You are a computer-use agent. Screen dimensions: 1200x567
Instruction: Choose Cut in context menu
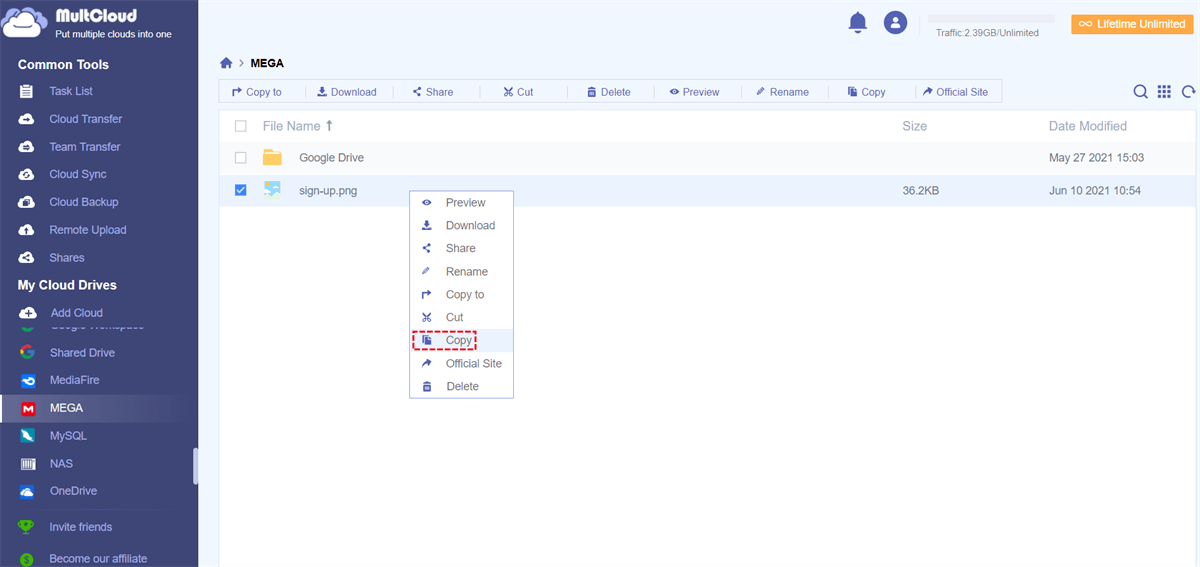pos(461,318)
